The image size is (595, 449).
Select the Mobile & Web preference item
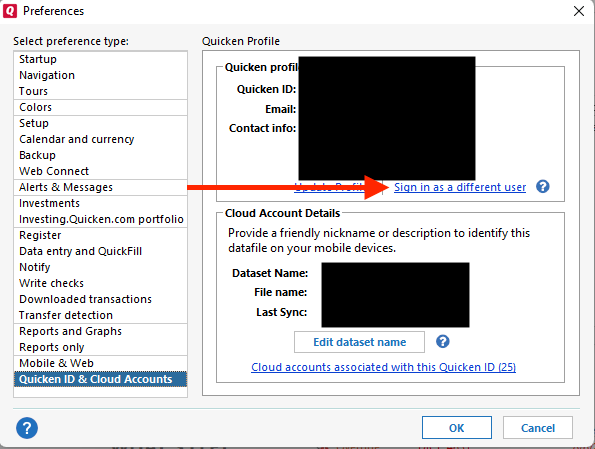(x=101, y=363)
